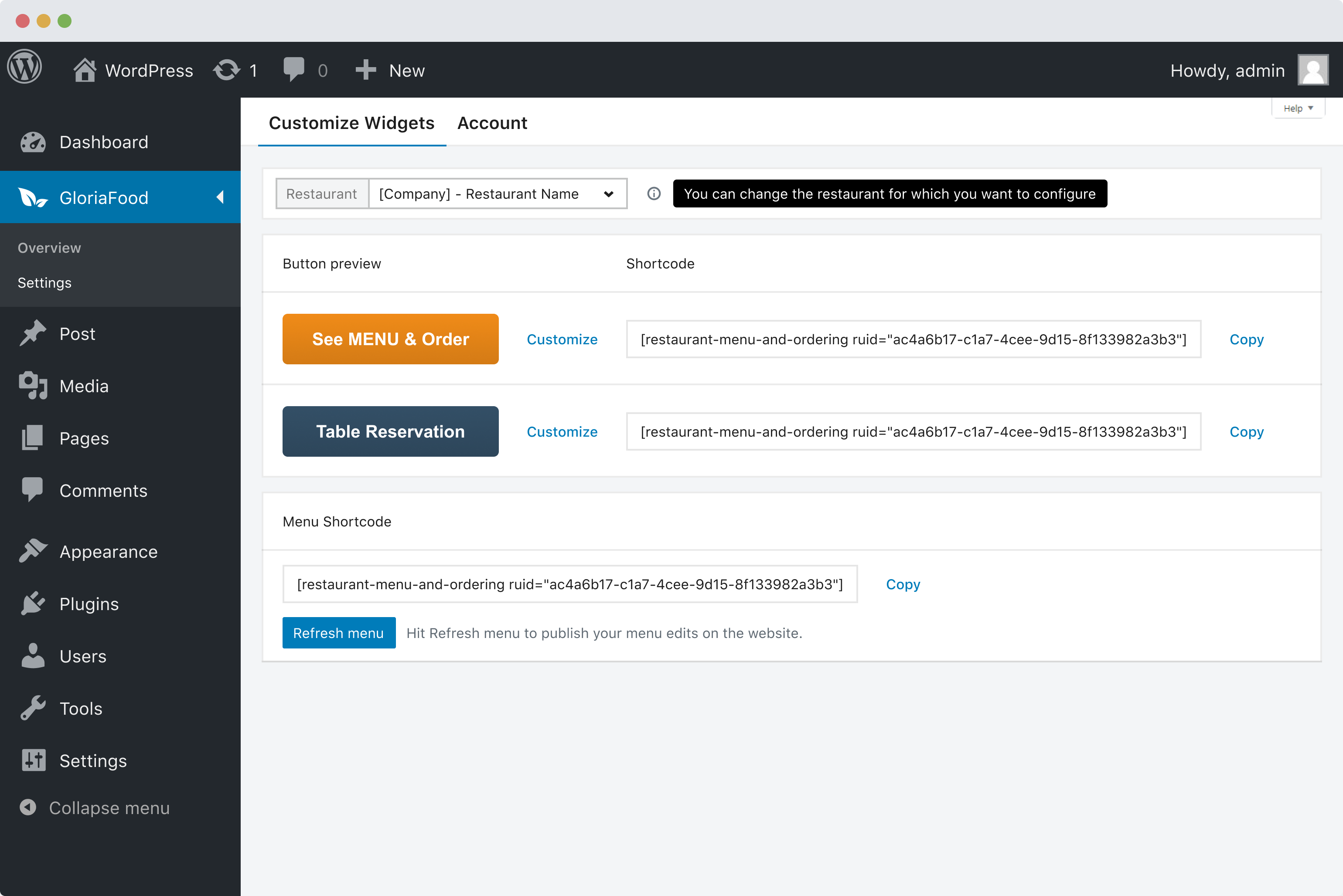
Task: Select the Customize Widgets tab
Action: pyautogui.click(x=351, y=123)
